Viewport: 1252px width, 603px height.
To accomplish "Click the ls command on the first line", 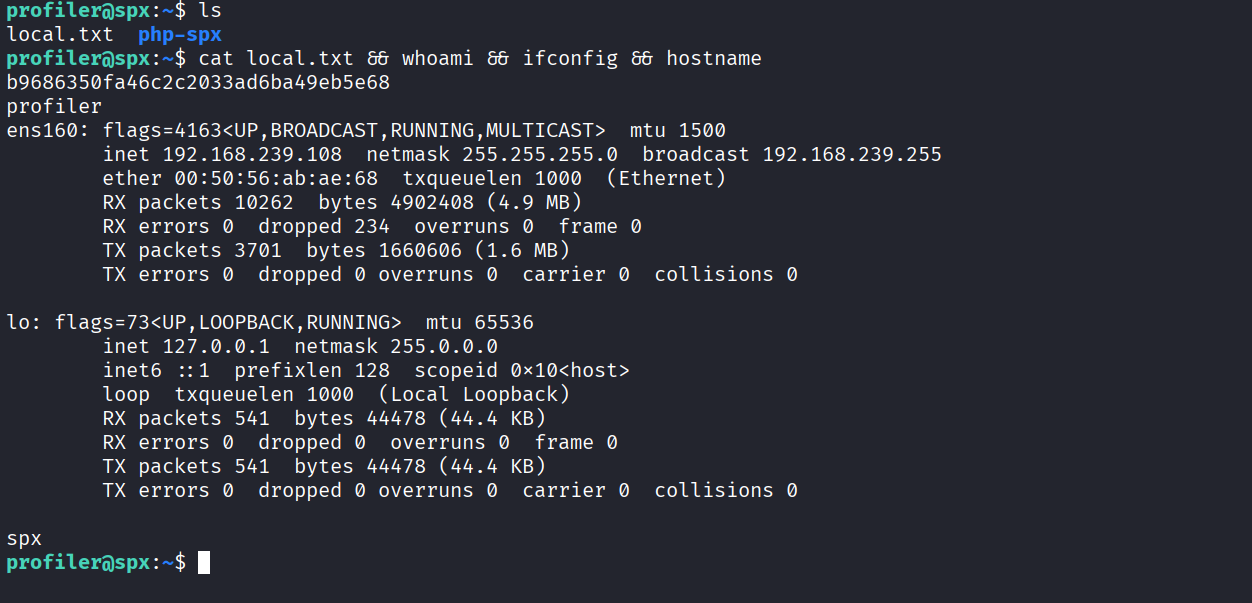I will 210,11.
